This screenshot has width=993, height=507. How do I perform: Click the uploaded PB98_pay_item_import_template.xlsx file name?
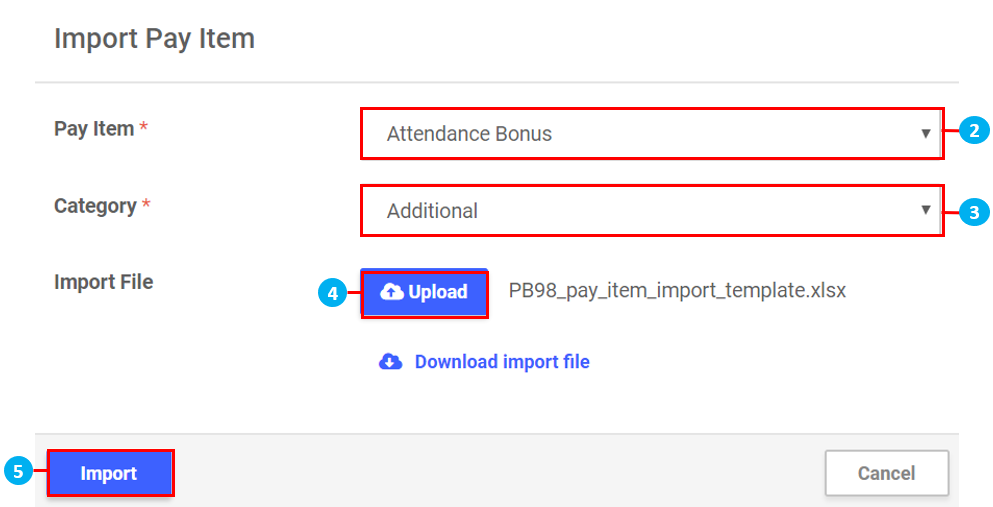677,292
